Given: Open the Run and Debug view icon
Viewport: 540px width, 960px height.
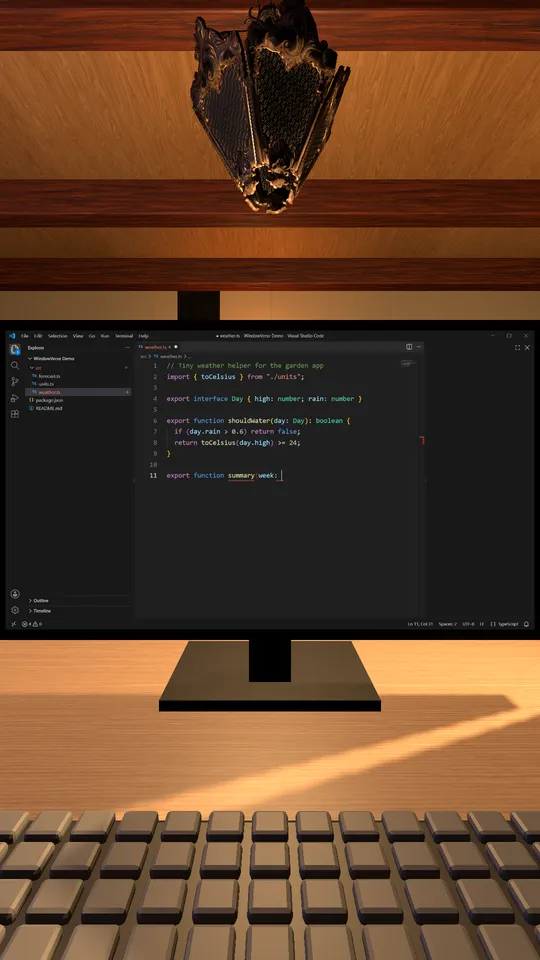Looking at the screenshot, I should [15, 398].
